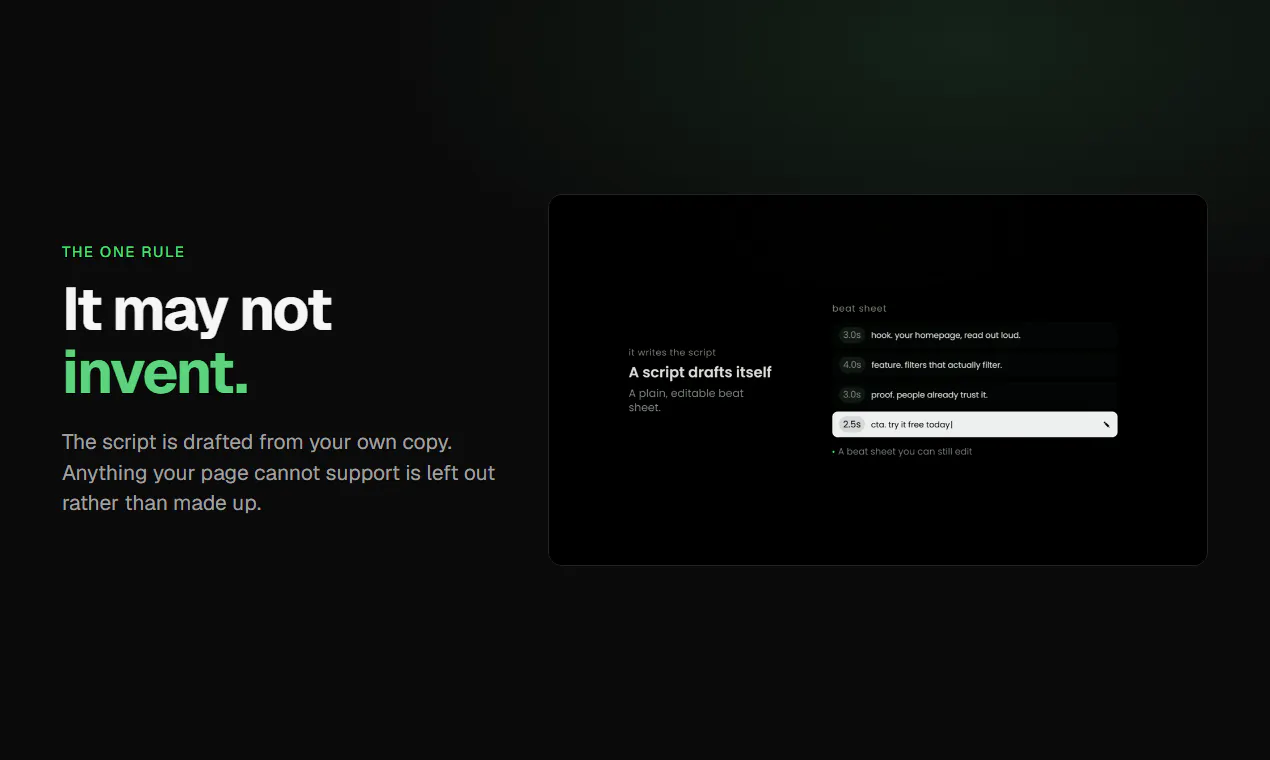Click the 3.0s badge beside the proof beat
The image size is (1270, 760).
852,395
